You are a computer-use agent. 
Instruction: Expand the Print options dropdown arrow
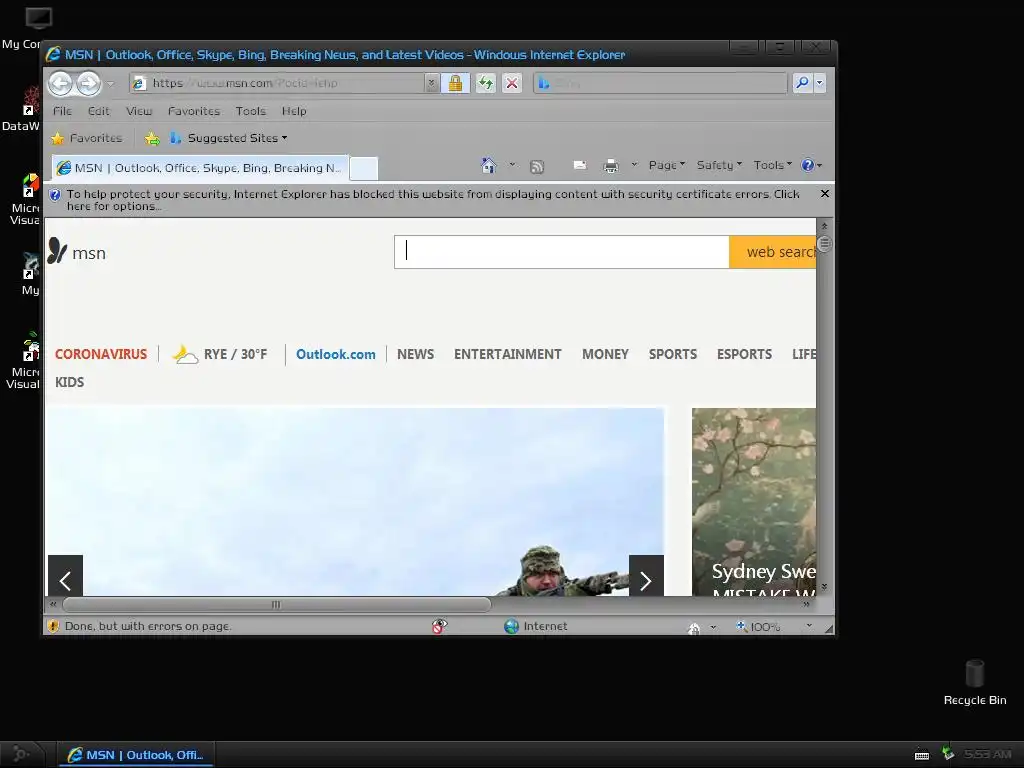633,165
